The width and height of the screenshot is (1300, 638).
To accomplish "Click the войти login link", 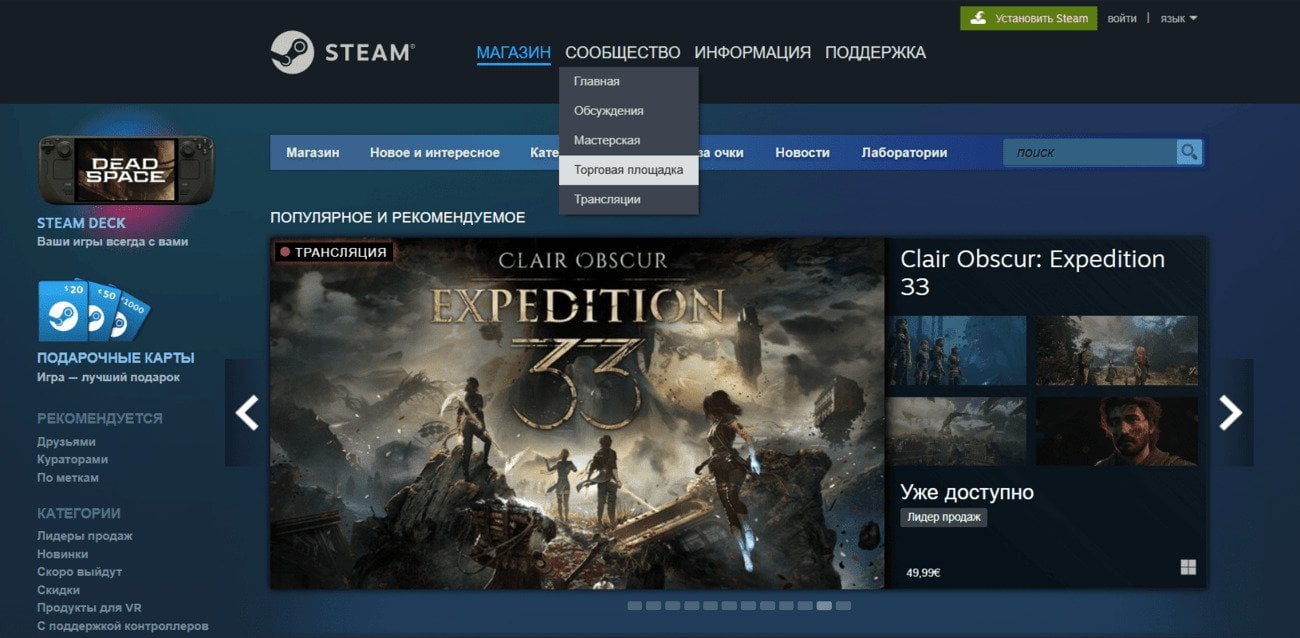I will pos(1122,18).
